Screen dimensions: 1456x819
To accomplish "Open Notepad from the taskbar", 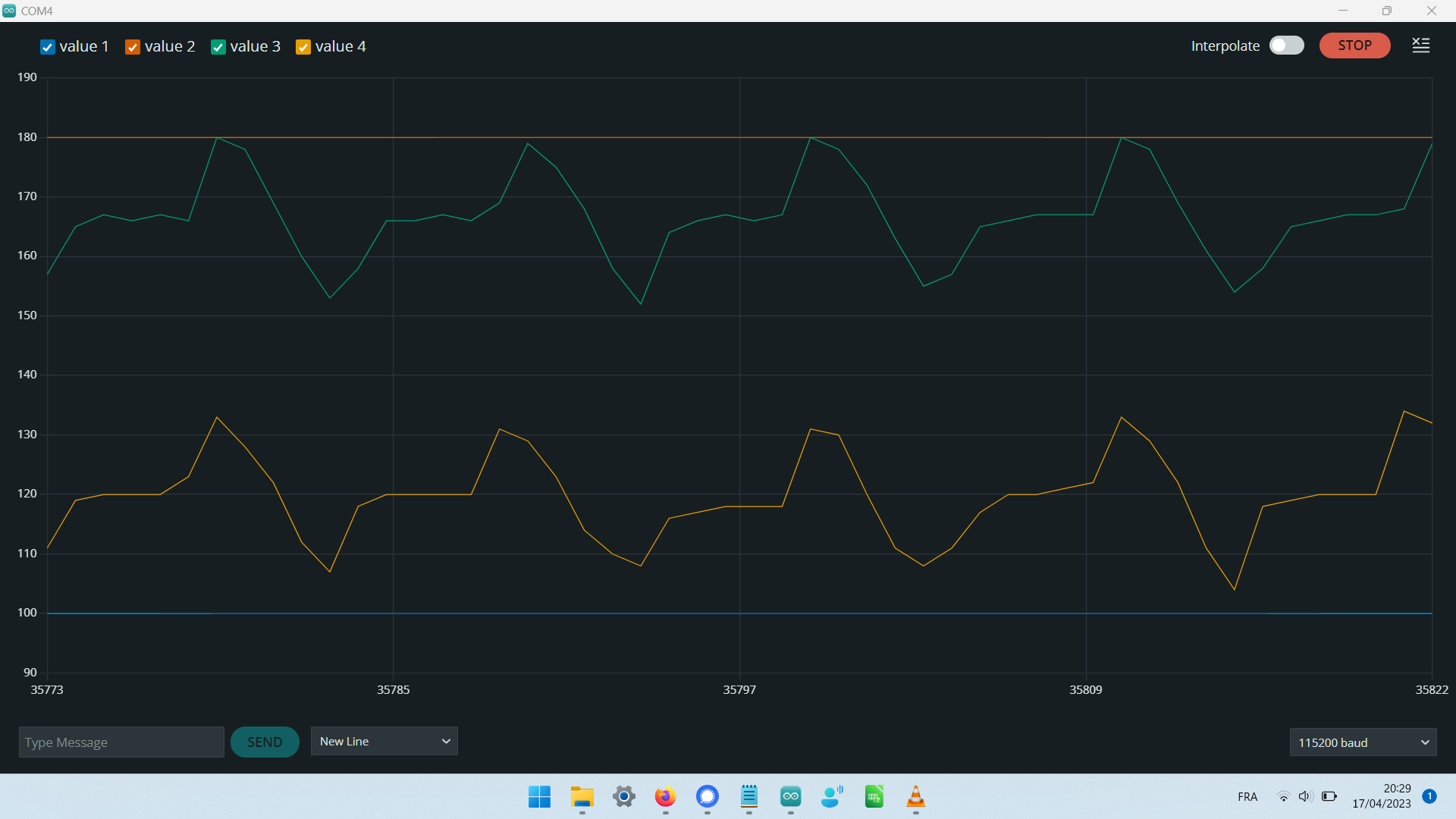I will pyautogui.click(x=748, y=796).
